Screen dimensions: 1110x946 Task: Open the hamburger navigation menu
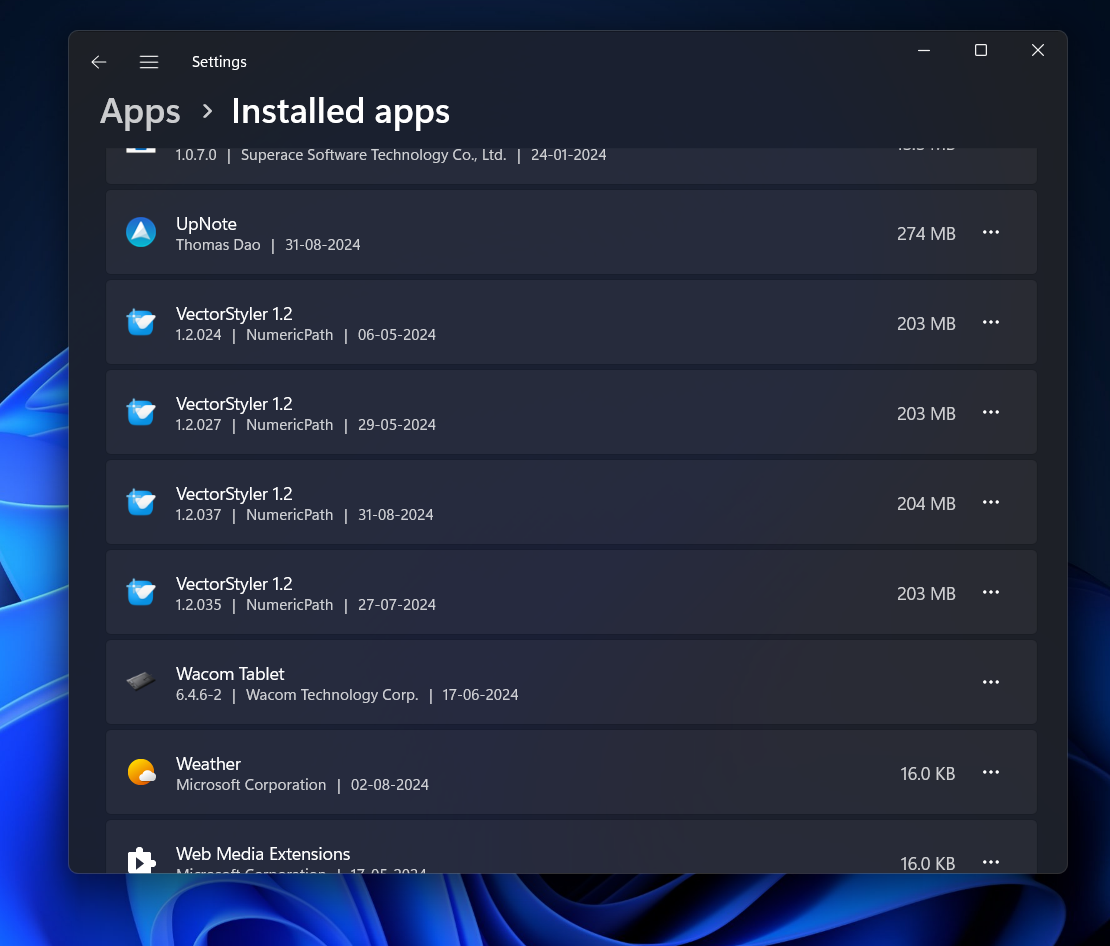click(x=149, y=62)
